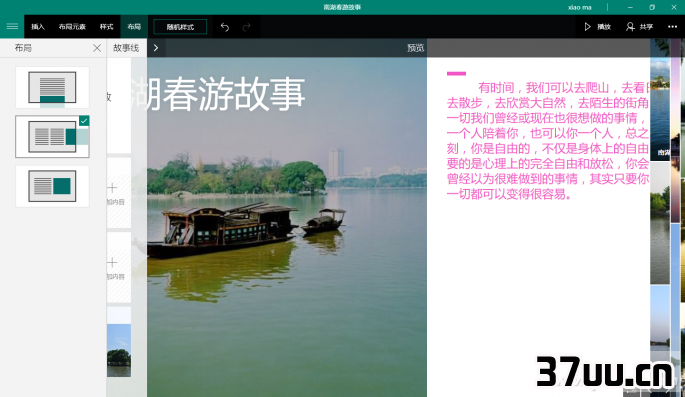Screen dimensions: 685x397
Task: Share this Sway with others
Action: coord(639,27)
